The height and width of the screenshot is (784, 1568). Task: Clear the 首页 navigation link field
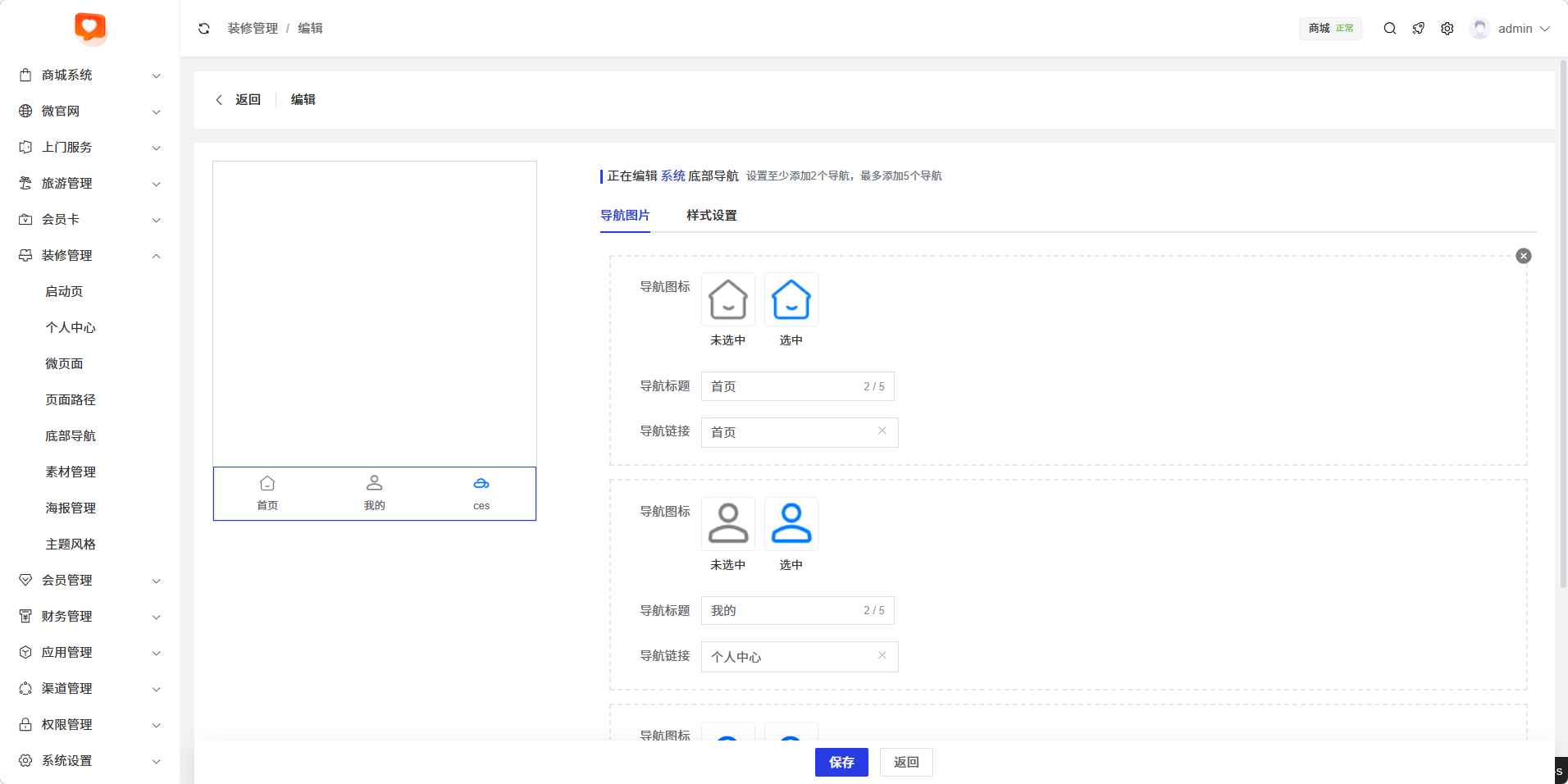pyautogui.click(x=882, y=431)
